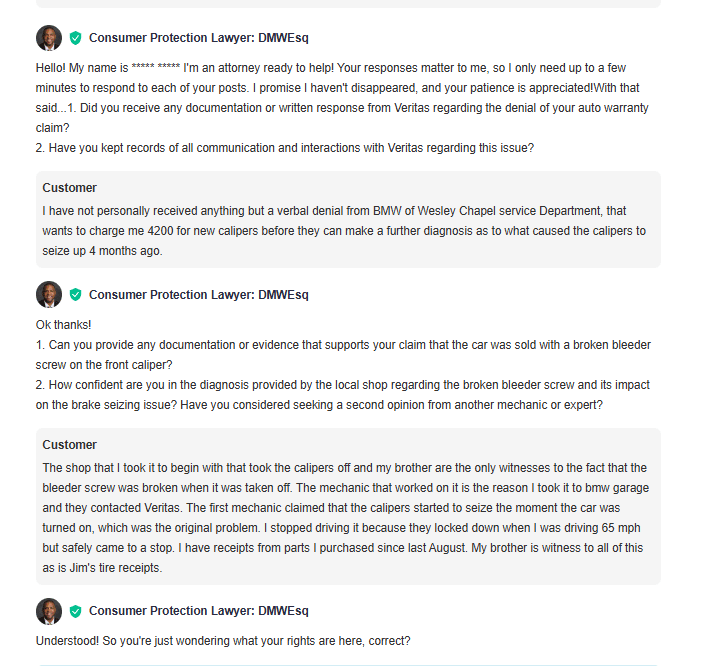701x666 pixels.
Task: Select the "as is Jim's tire receipts" line
Action: click(x=102, y=568)
